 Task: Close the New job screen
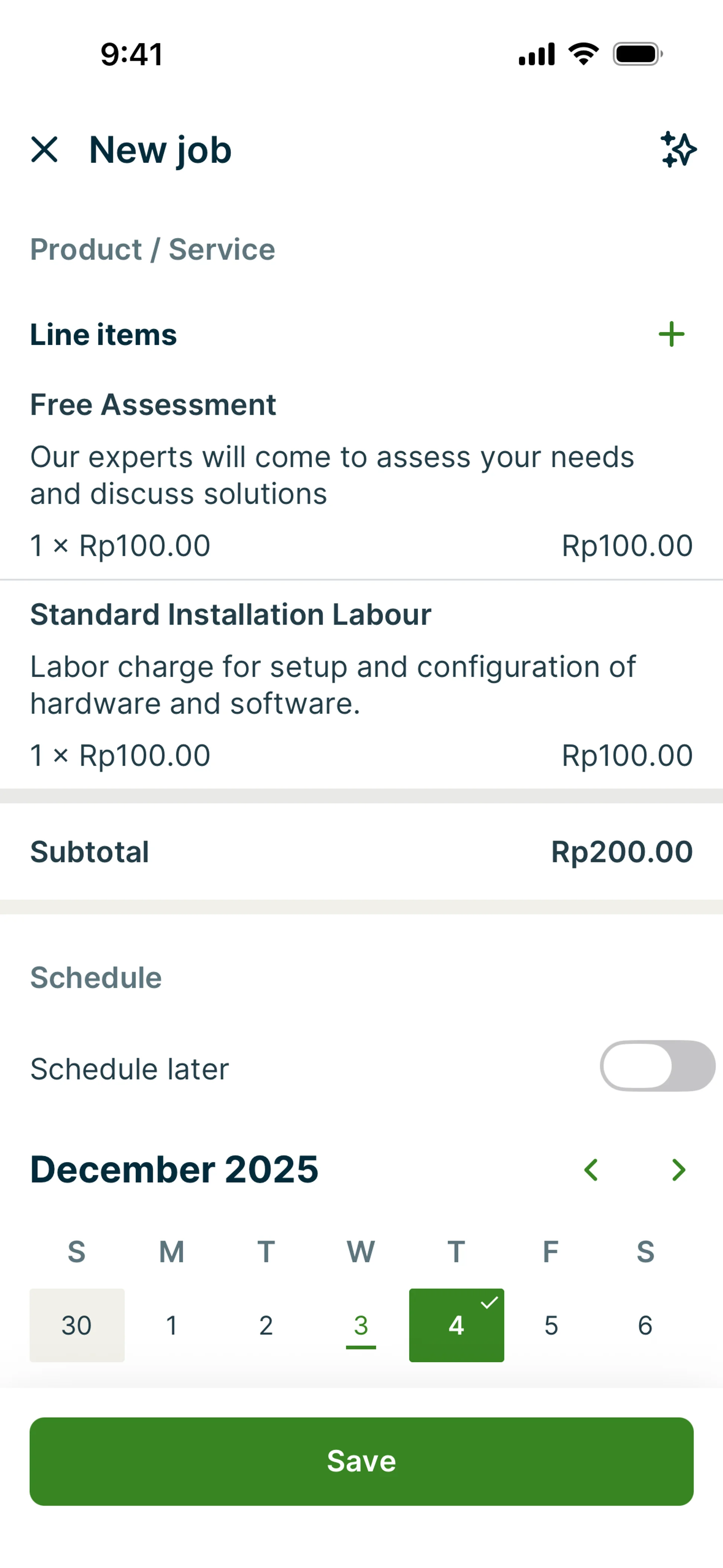44,150
